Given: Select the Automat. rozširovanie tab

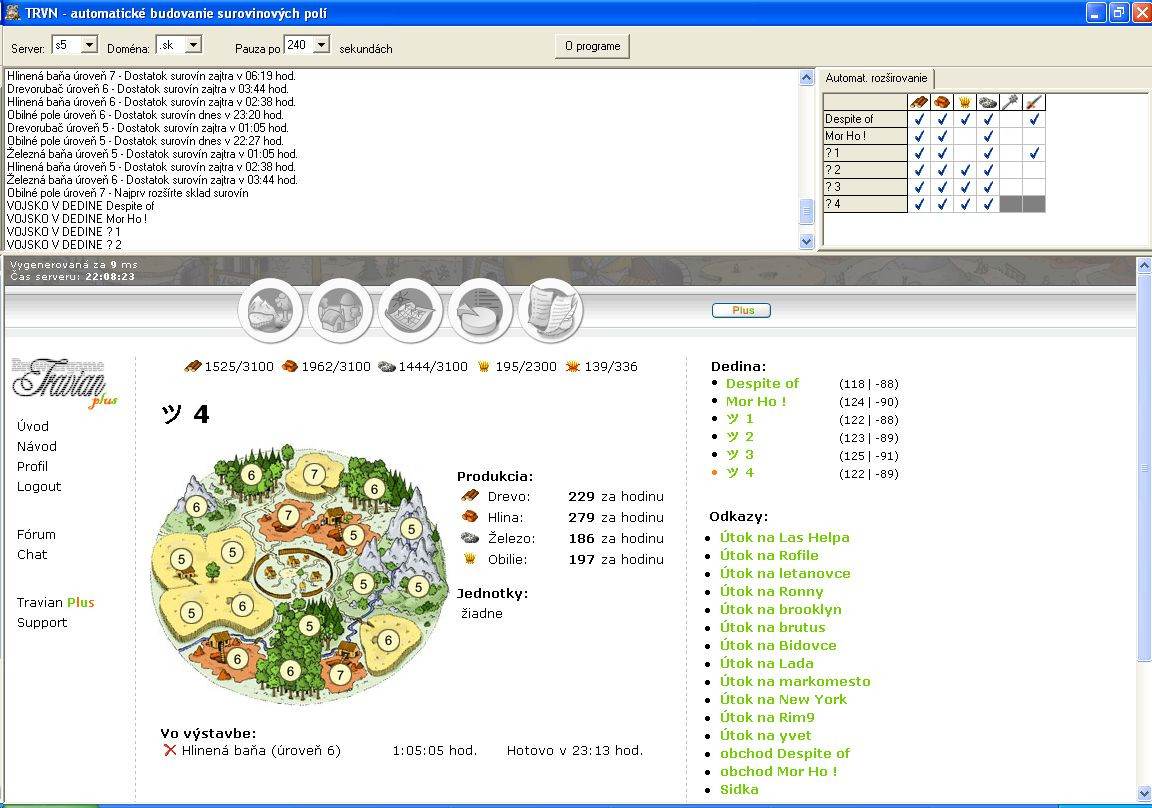Looking at the screenshot, I should 876,78.
